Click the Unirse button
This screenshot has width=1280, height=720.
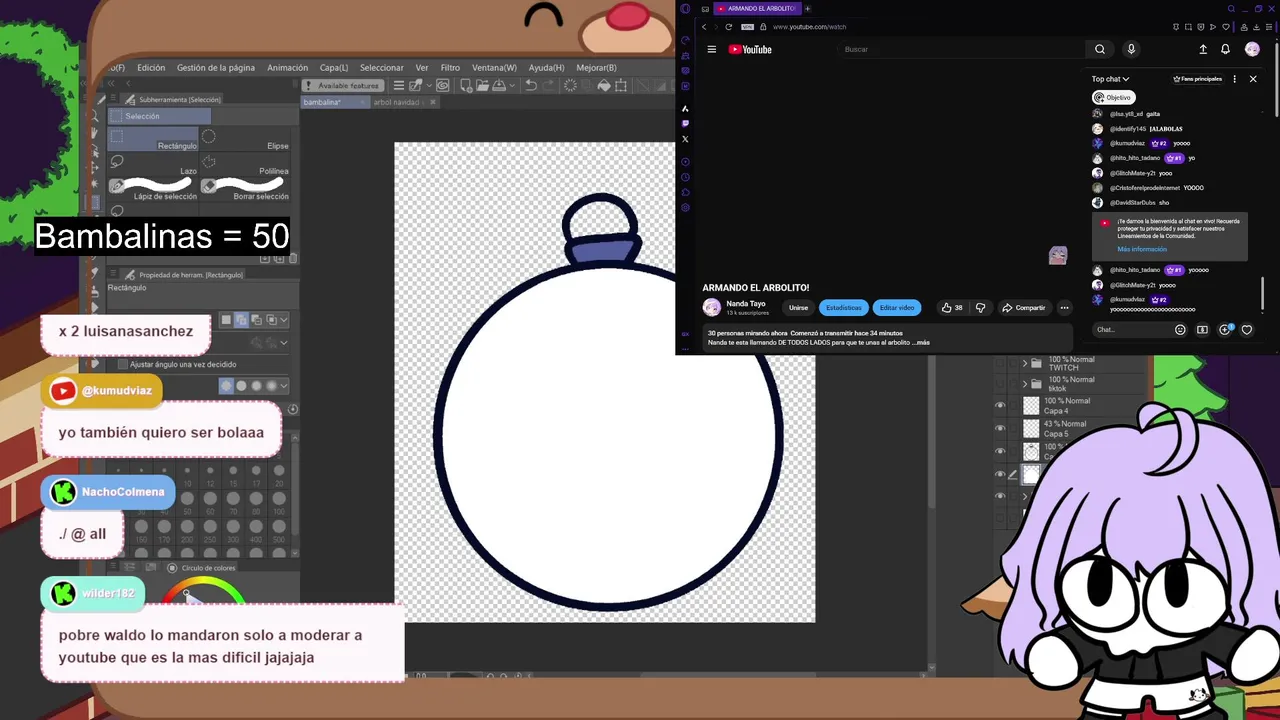[x=798, y=308]
